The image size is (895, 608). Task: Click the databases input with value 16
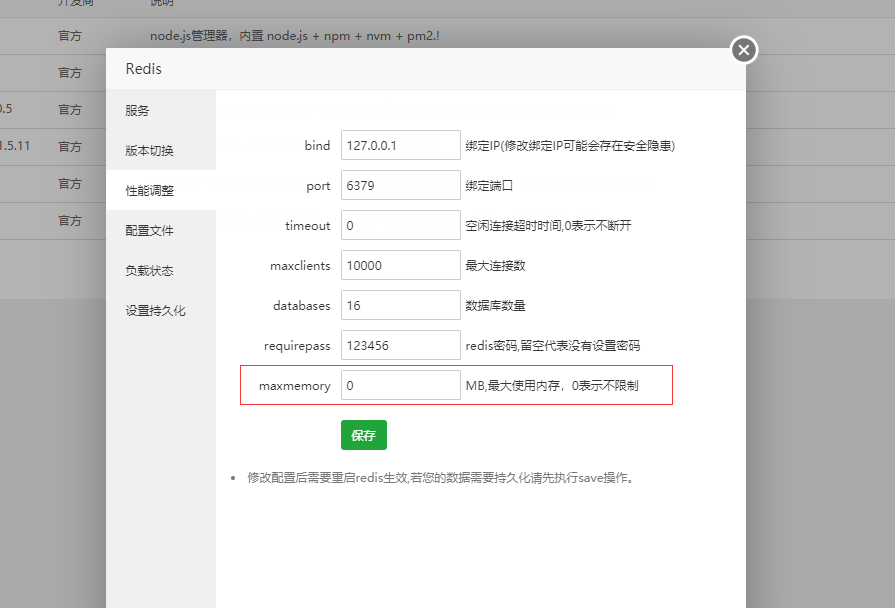400,306
